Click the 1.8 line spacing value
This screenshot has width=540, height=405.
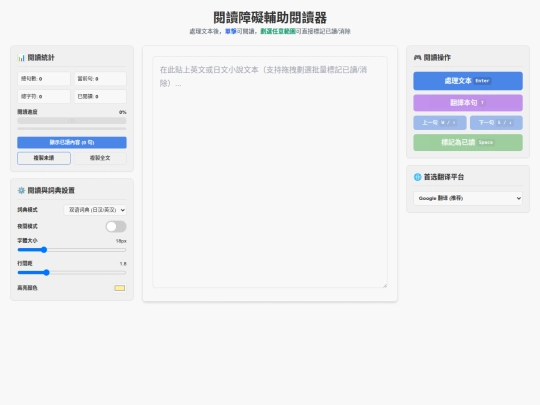click(123, 264)
